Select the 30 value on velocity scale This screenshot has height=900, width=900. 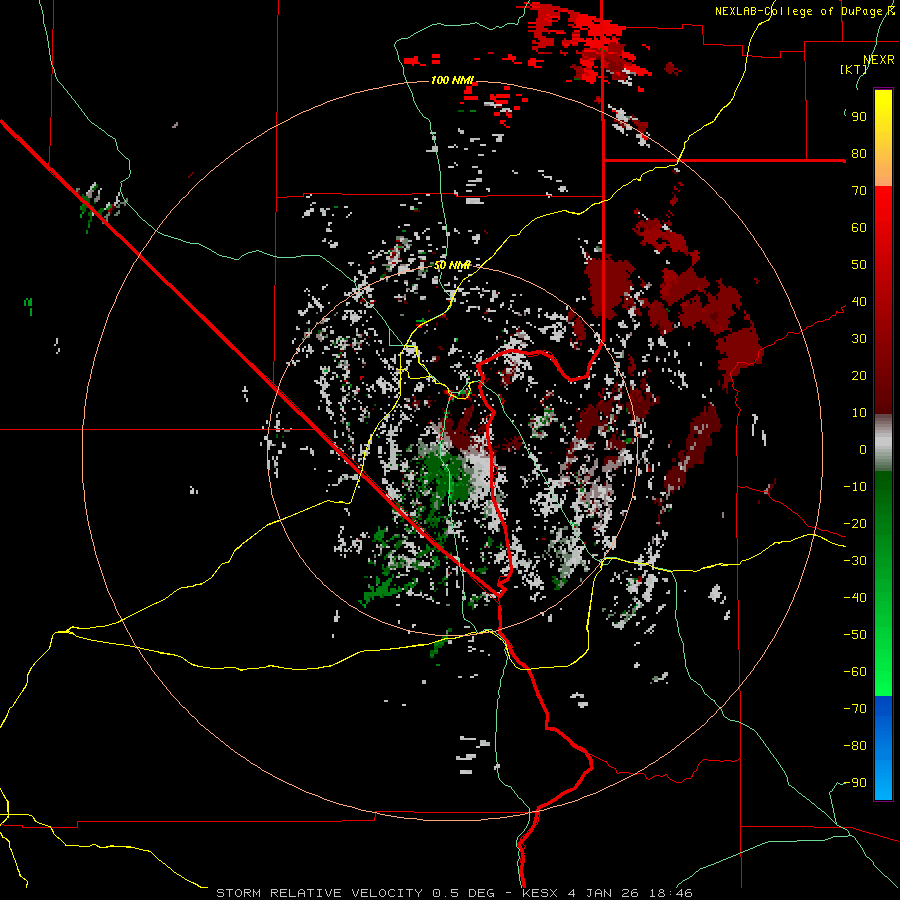tap(859, 339)
